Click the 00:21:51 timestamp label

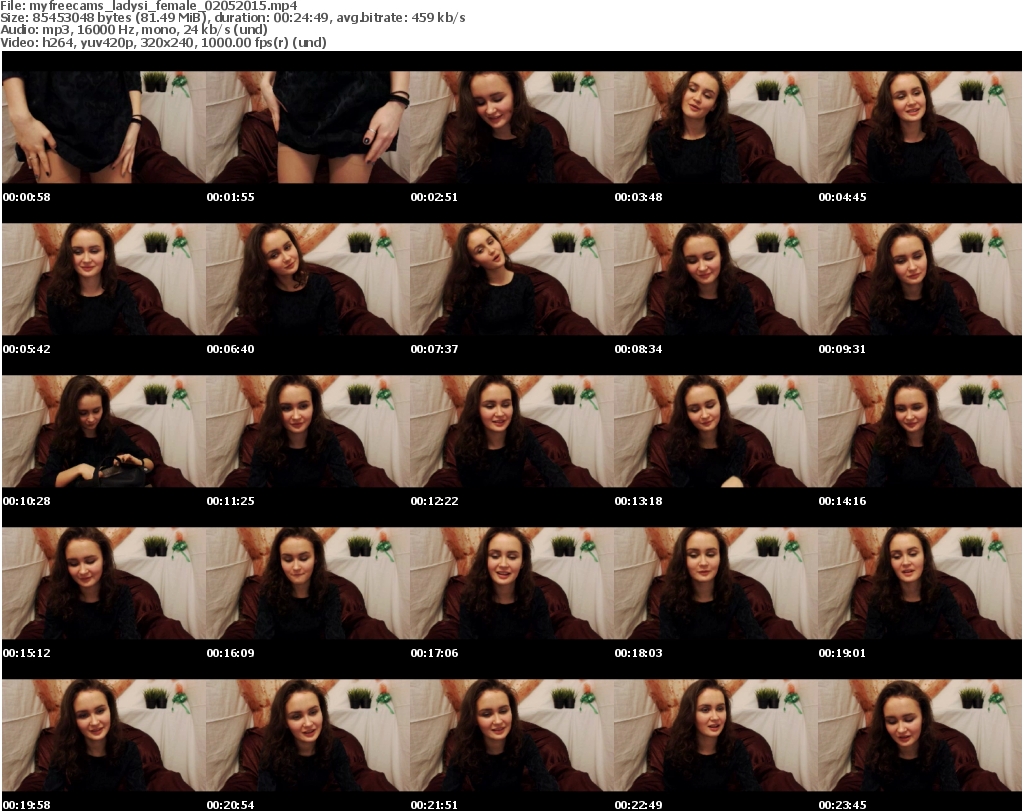[x=434, y=805]
